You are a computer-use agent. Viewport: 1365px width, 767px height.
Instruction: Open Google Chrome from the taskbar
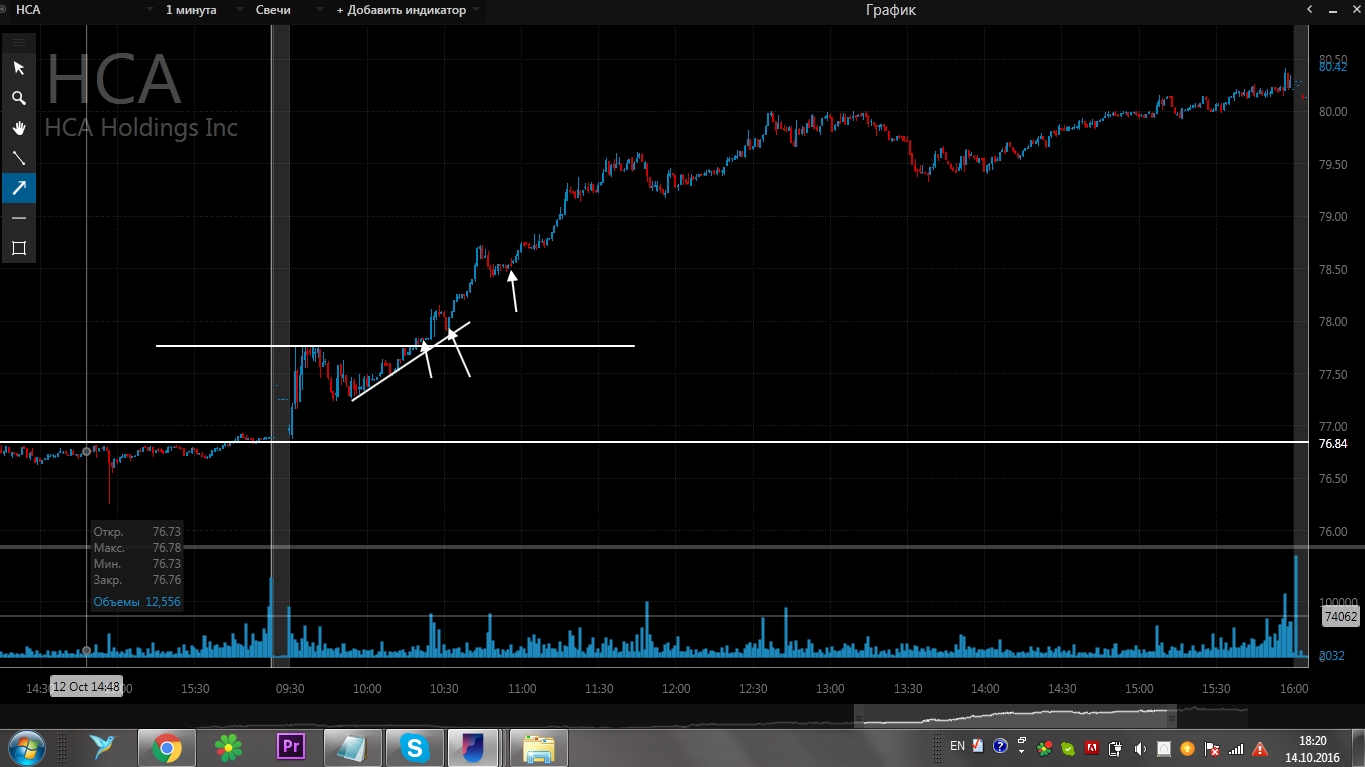167,747
